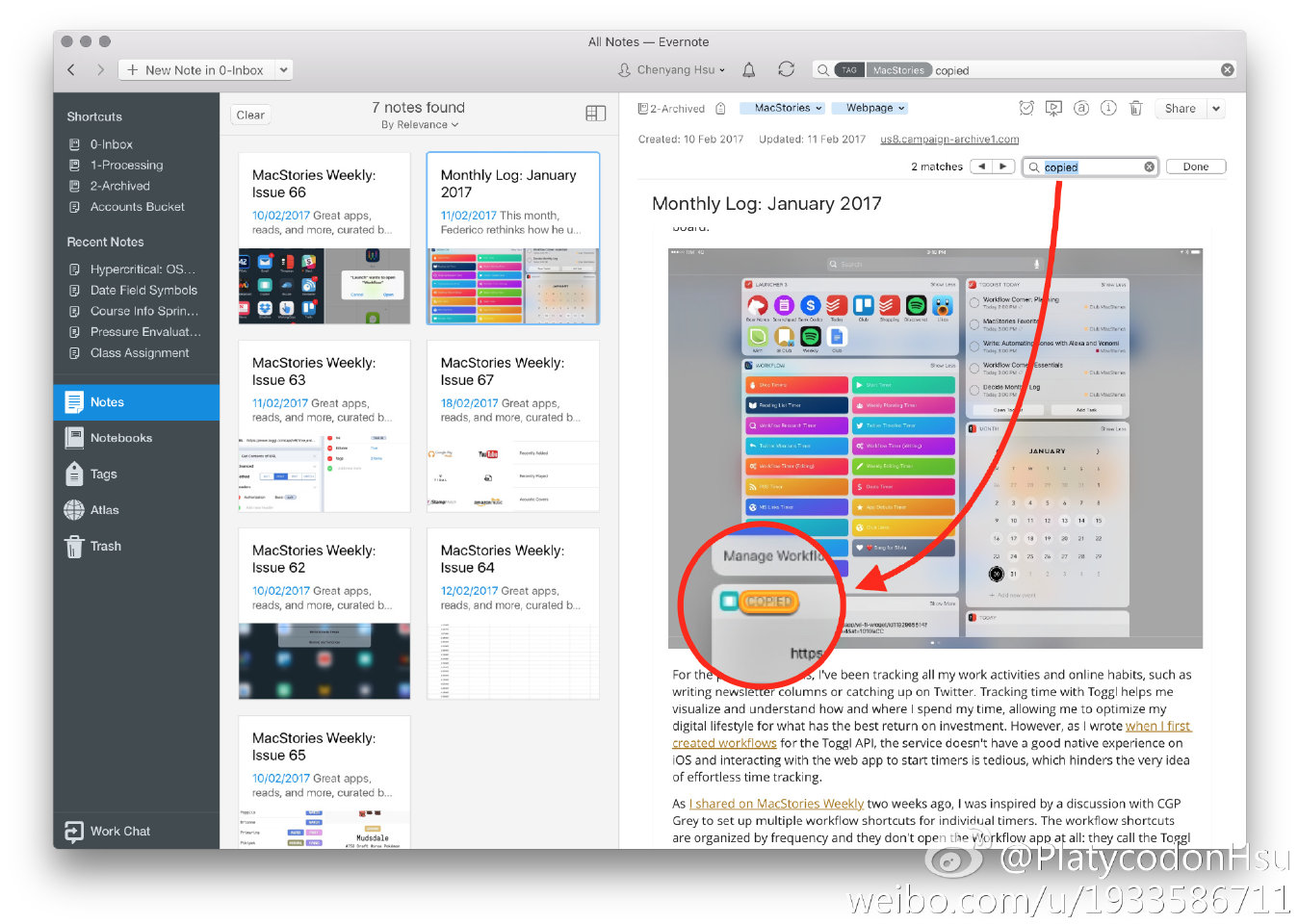Click the sync arrows icon
The width and height of the screenshot is (1298, 924).
point(786,69)
